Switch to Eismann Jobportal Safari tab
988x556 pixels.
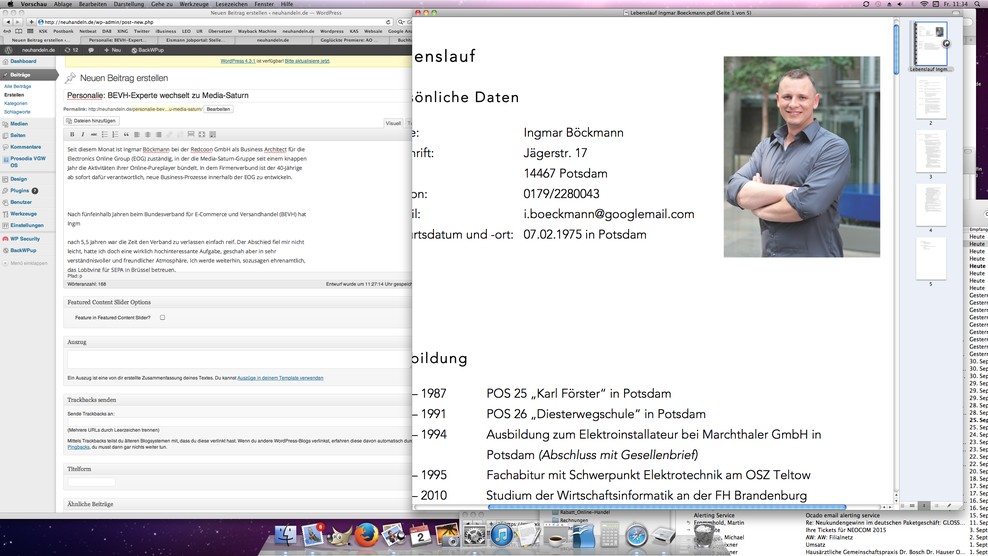(195, 40)
